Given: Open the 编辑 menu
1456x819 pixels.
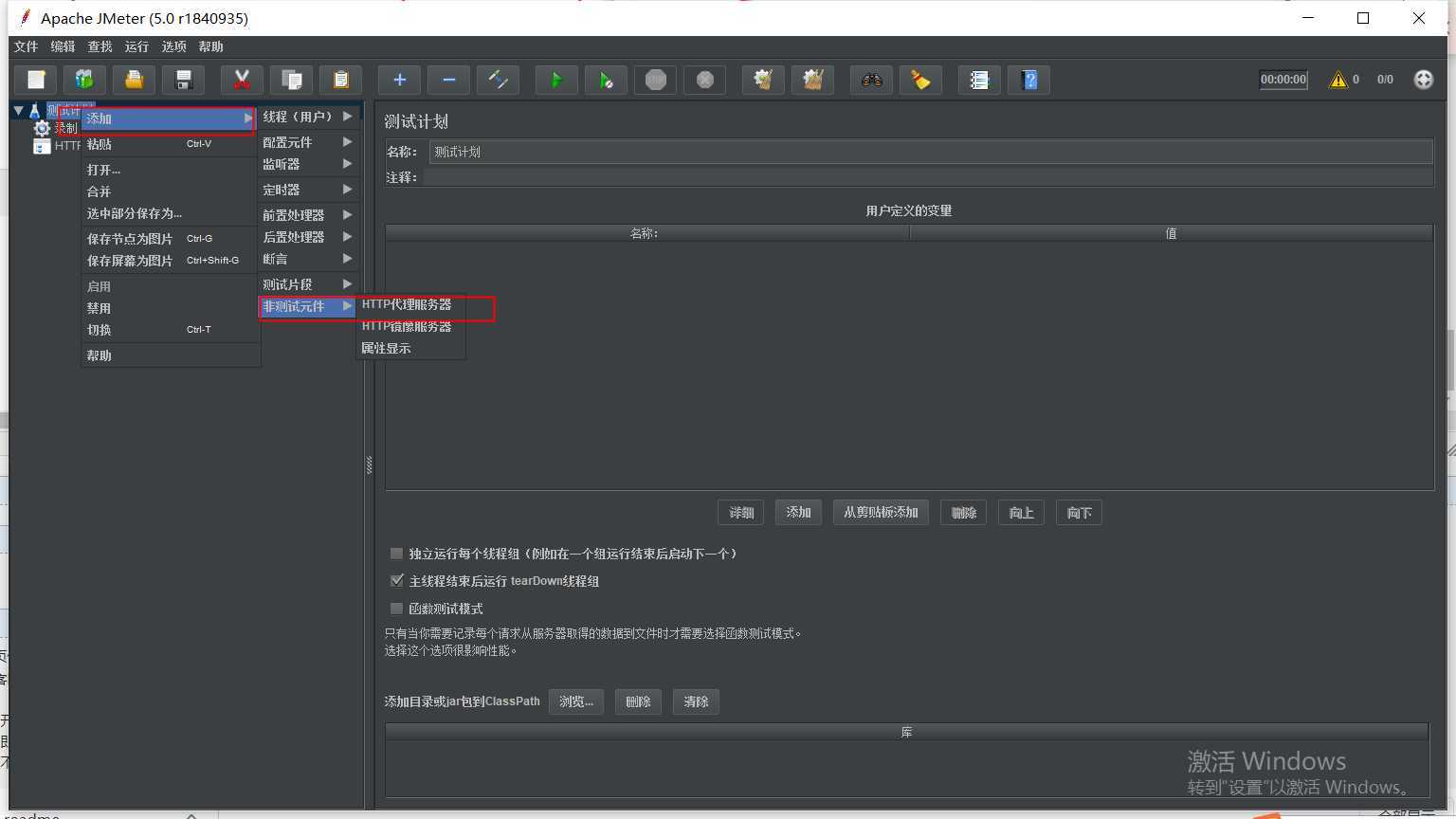Looking at the screenshot, I should pyautogui.click(x=63, y=46).
